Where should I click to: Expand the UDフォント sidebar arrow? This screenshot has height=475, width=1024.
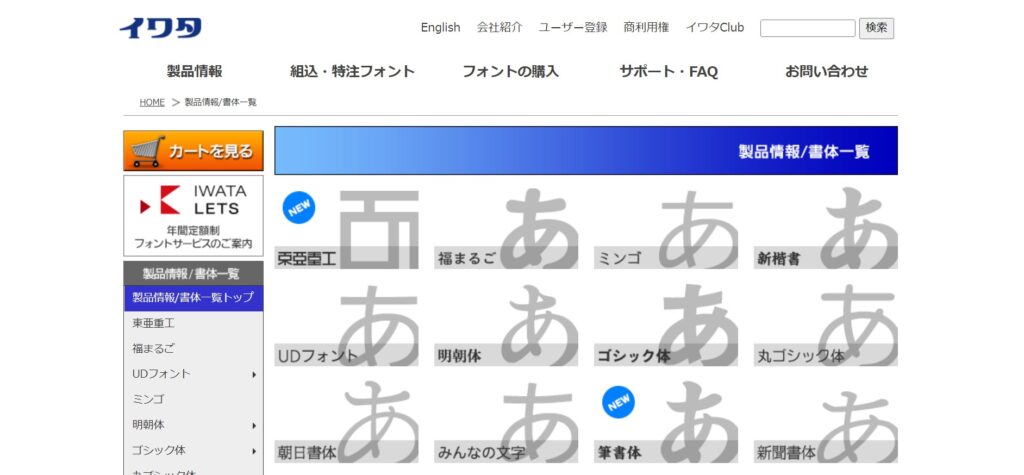(253, 375)
